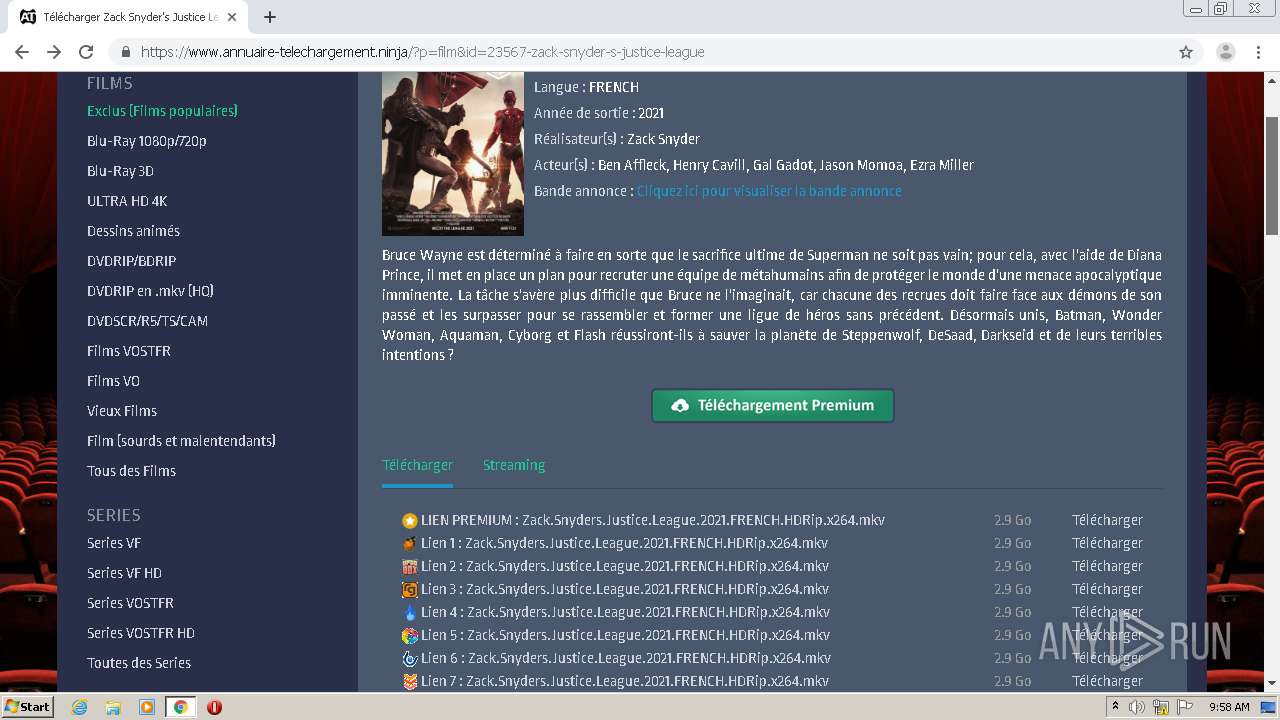Click the Téléchargement Premium button
This screenshot has width=1280, height=720.
pyautogui.click(x=773, y=406)
